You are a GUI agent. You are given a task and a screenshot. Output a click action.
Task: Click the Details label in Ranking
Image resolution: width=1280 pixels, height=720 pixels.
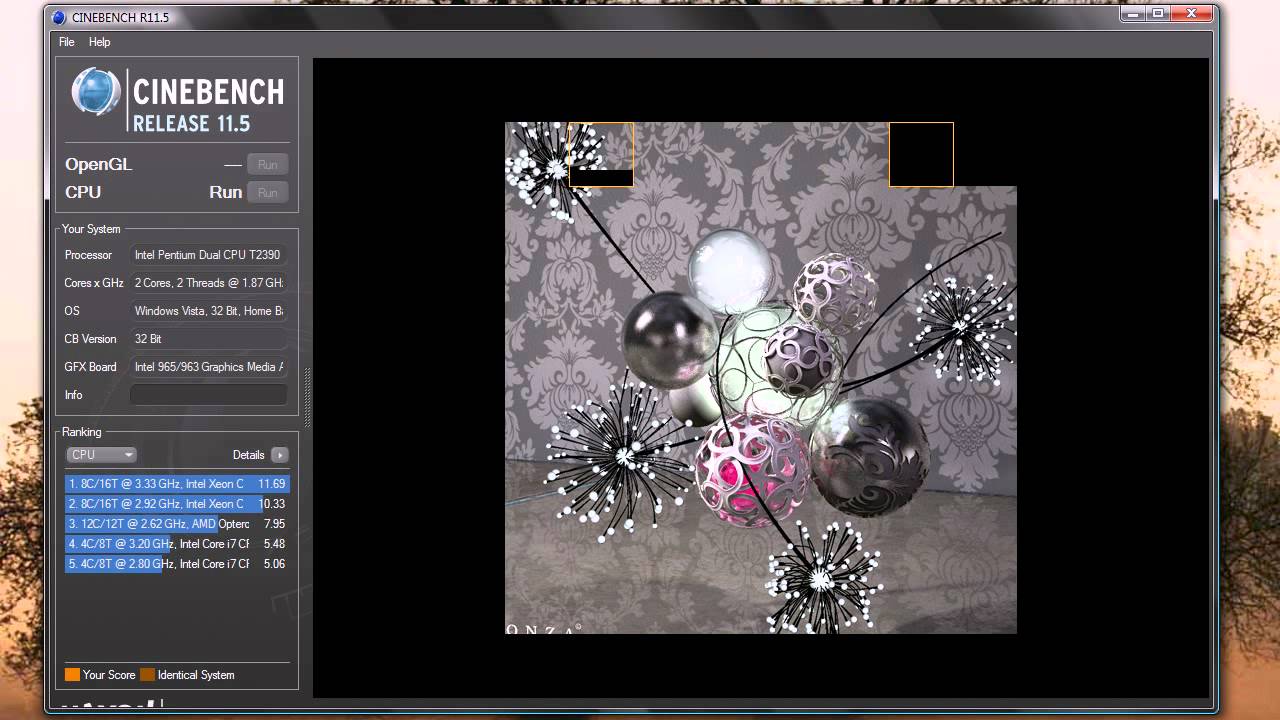click(x=248, y=455)
